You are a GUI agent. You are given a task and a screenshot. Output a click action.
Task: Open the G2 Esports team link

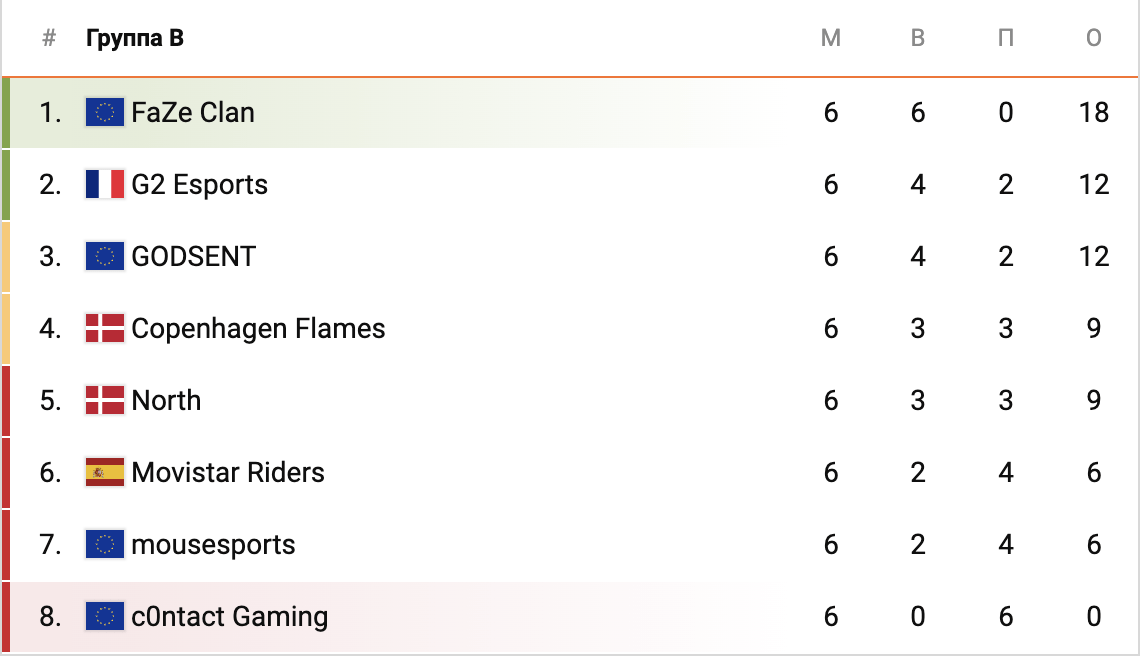pyautogui.click(x=200, y=184)
